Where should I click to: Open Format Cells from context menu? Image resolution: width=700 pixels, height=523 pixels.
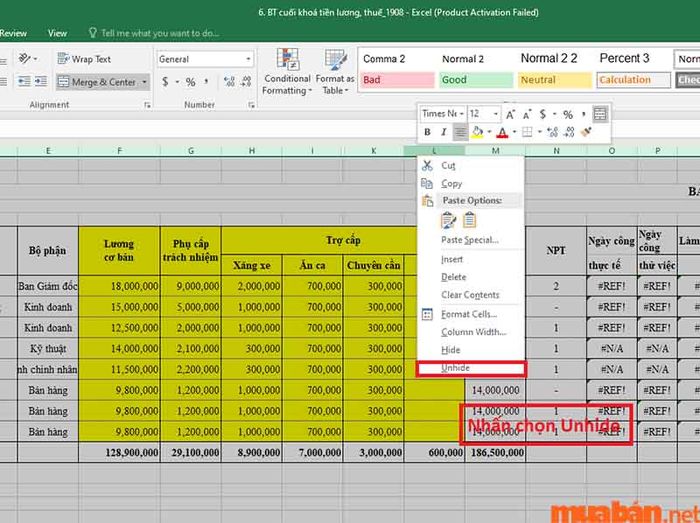coord(471,314)
